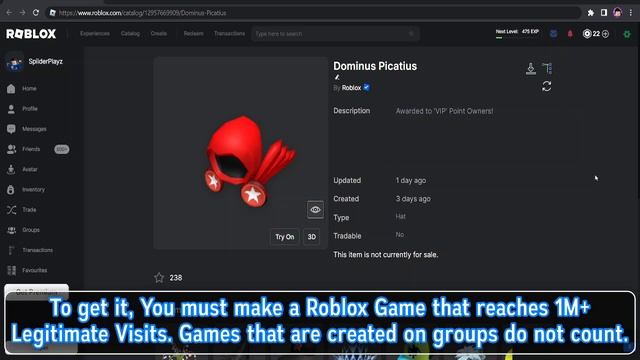Image resolution: width=640 pixels, height=360 pixels.
Task: Click the SpiderPlayz avatar picture
Action: click(x=14, y=63)
